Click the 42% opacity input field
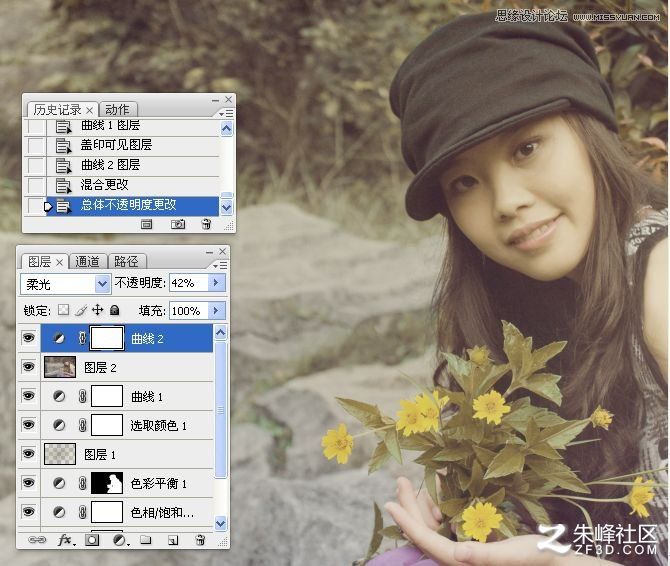This screenshot has width=670, height=566. tap(188, 283)
